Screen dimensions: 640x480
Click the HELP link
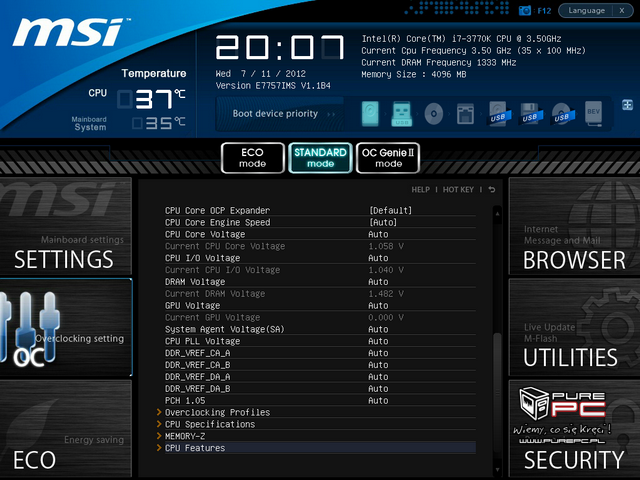click(x=420, y=190)
